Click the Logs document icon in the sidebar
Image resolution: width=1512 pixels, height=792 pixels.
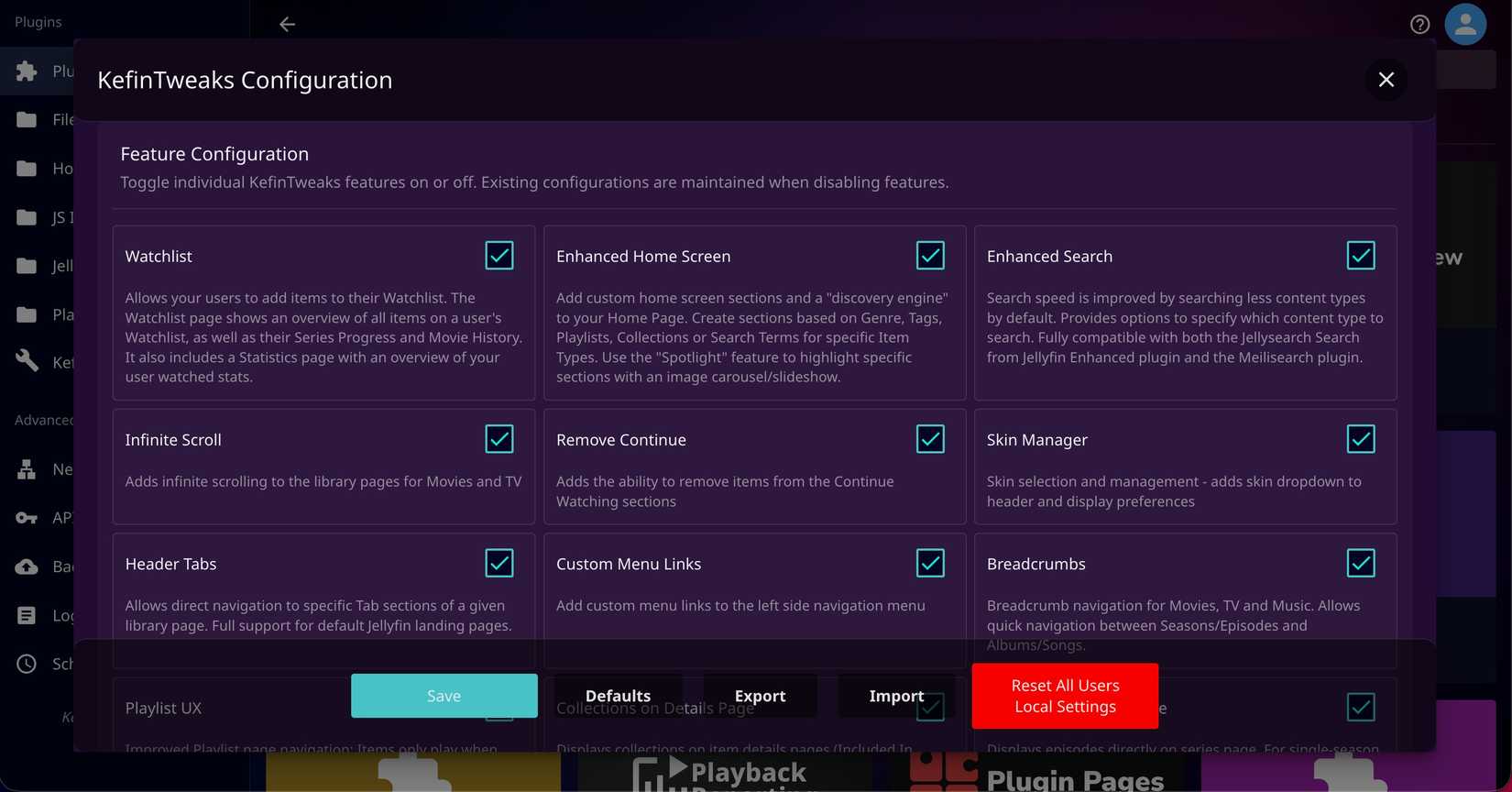(x=27, y=615)
